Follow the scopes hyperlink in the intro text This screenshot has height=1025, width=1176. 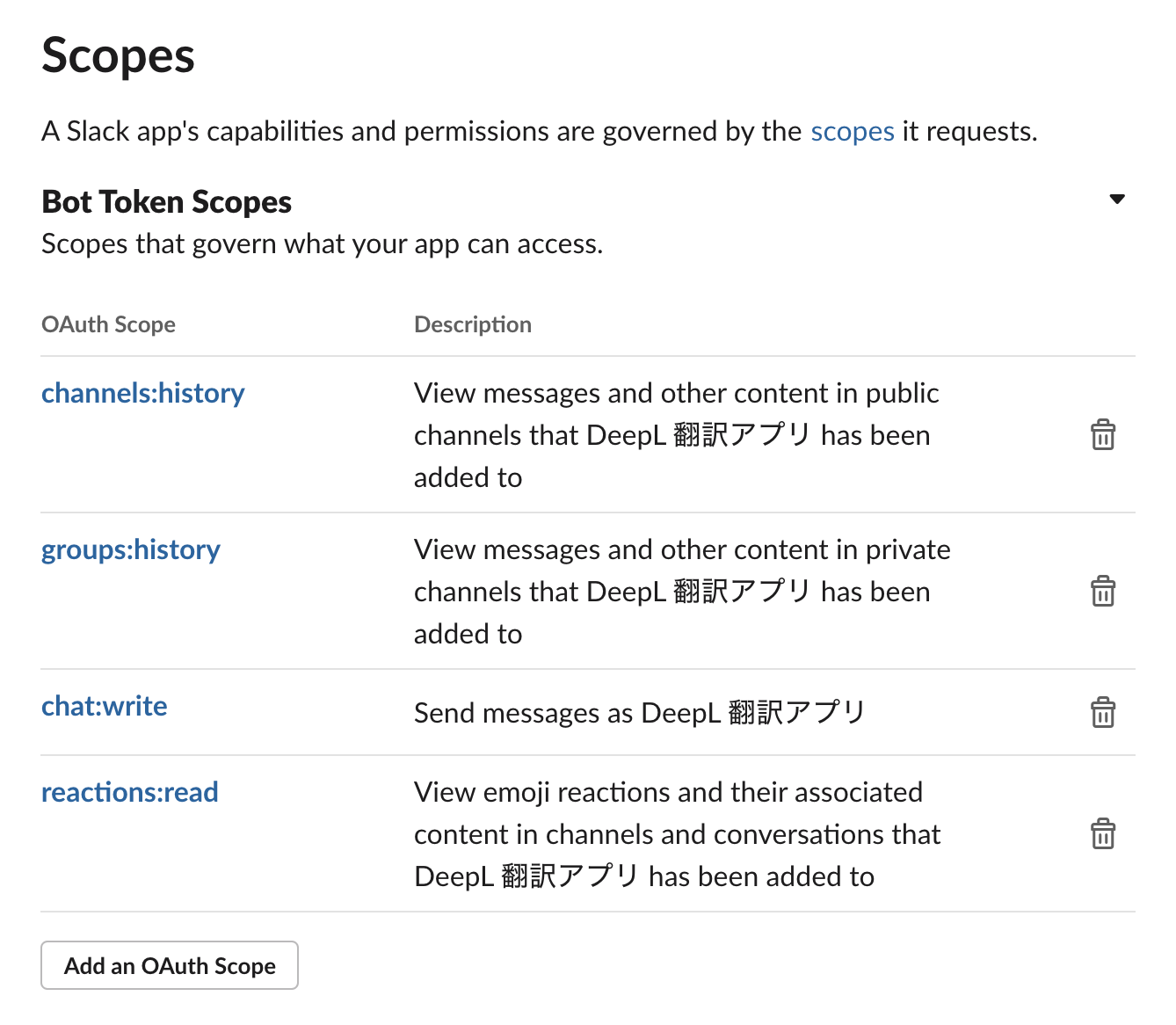[x=852, y=131]
